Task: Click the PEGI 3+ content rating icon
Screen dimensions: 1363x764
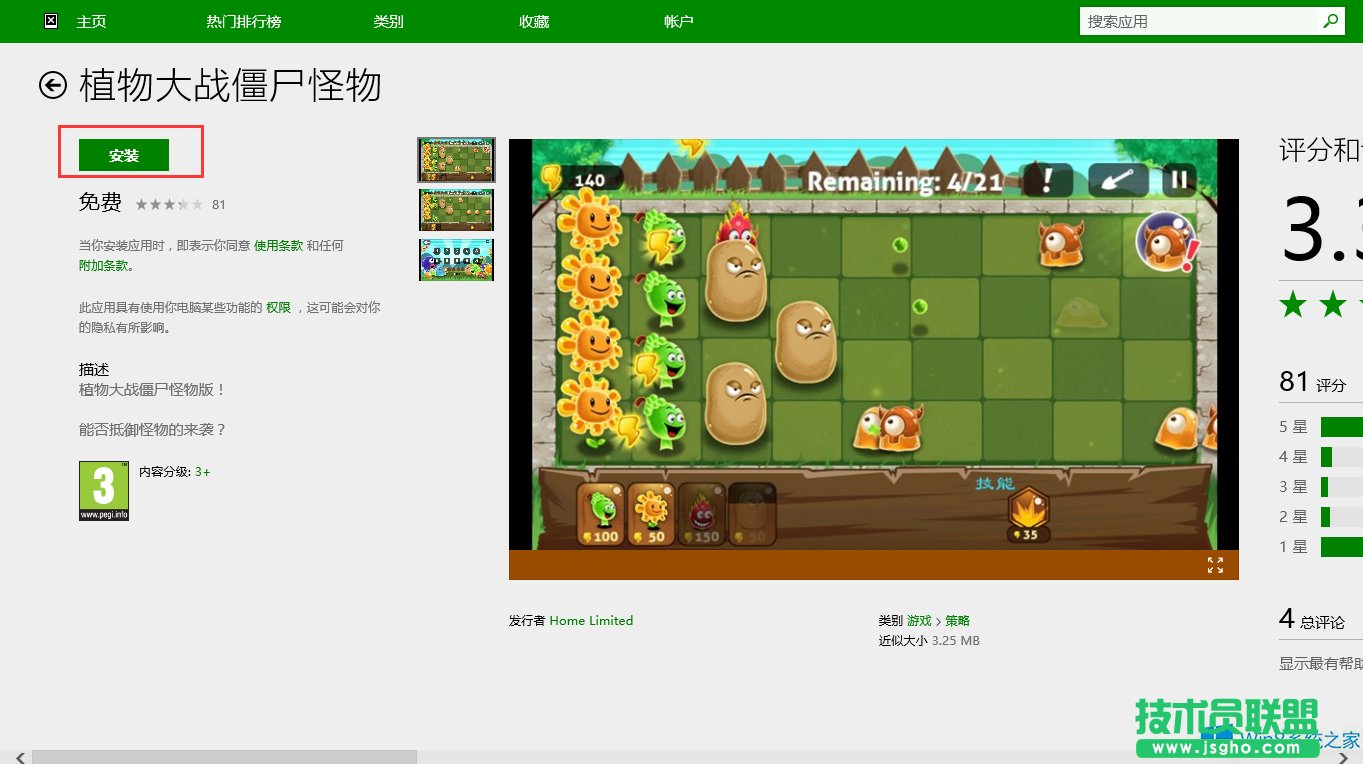Action: pyautogui.click(x=103, y=490)
